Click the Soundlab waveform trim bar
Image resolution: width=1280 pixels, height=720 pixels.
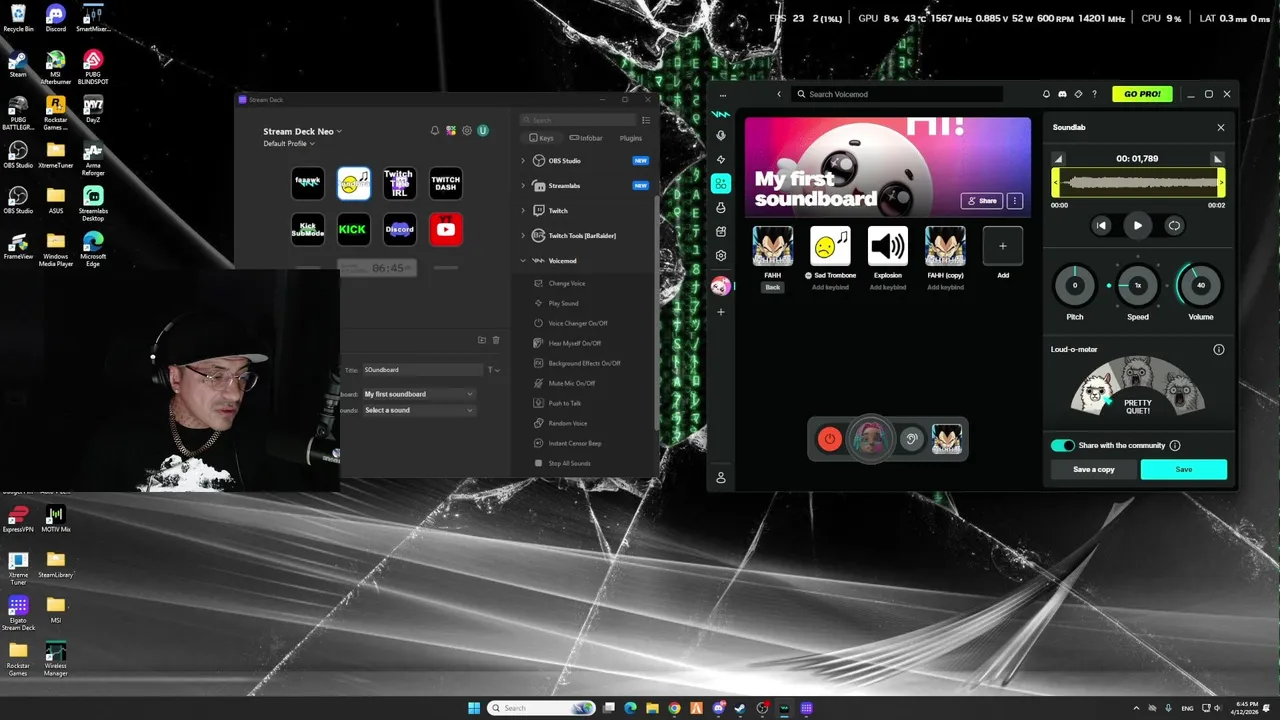(x=1138, y=182)
